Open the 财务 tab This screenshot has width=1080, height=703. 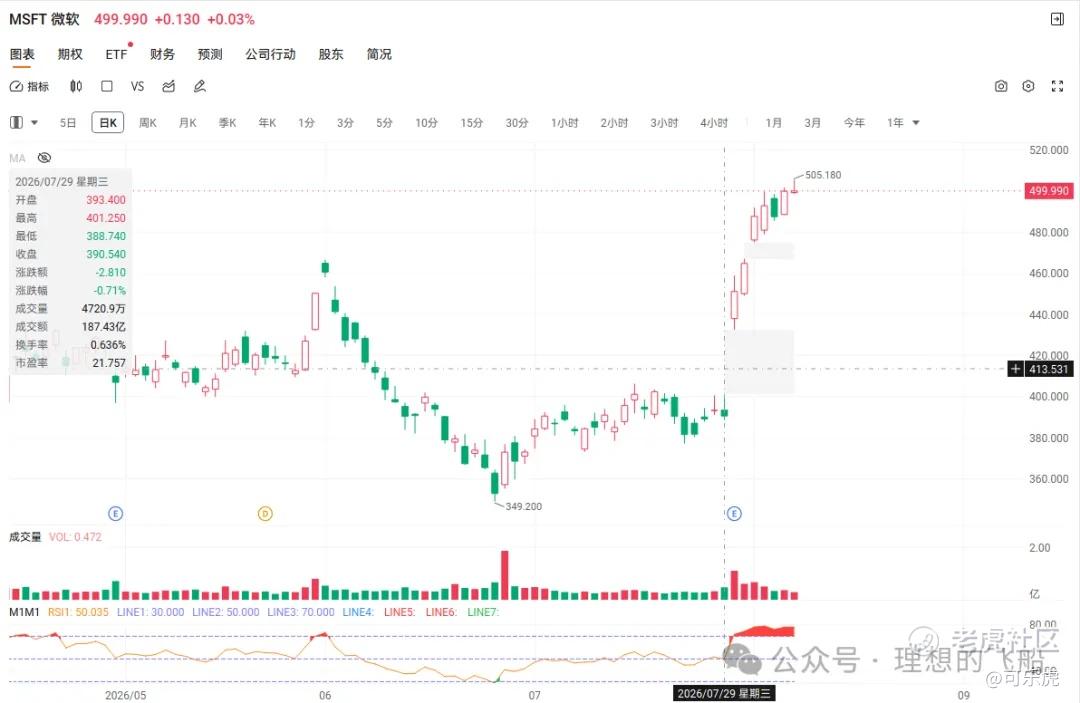point(163,54)
